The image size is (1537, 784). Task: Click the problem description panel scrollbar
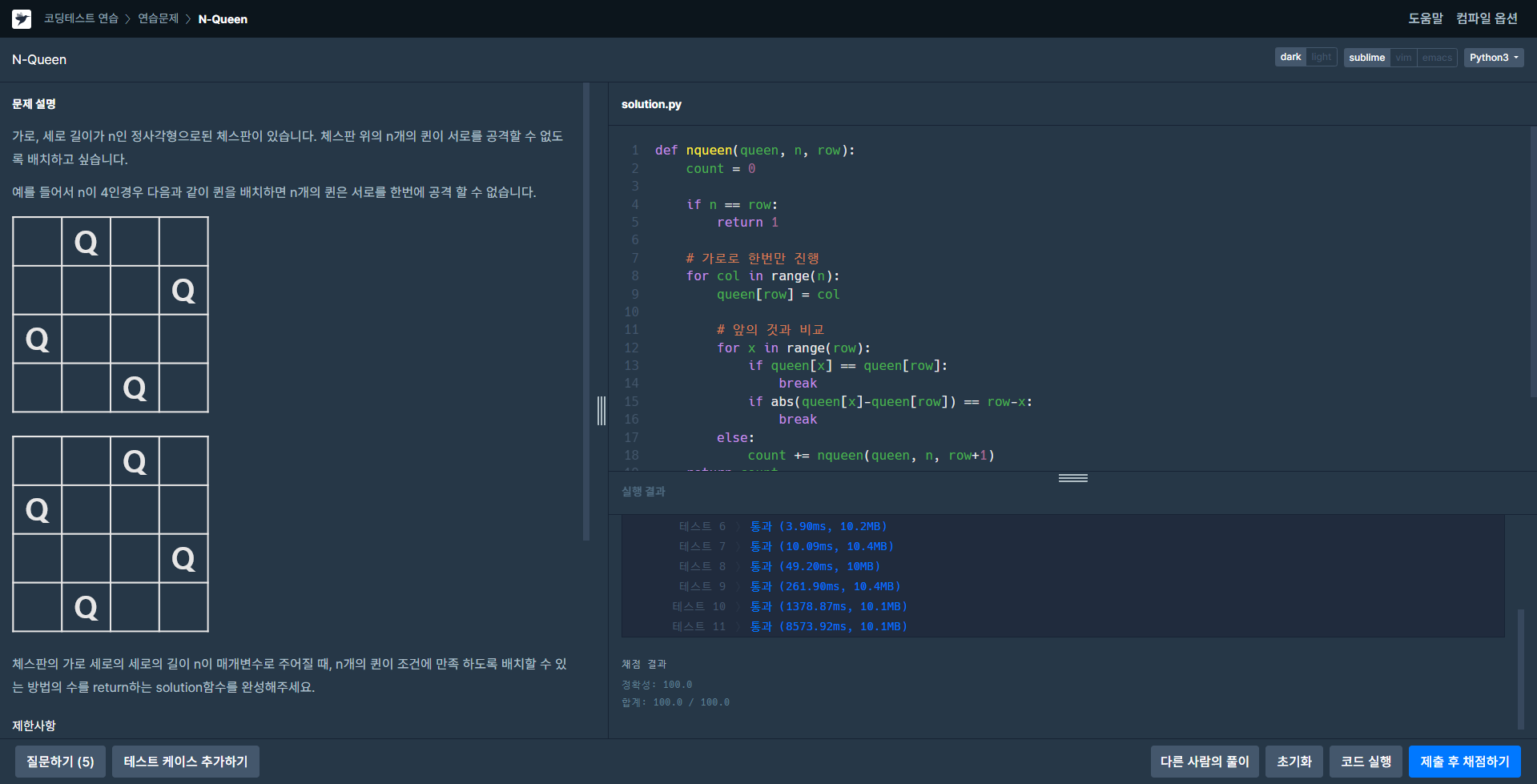point(586,312)
